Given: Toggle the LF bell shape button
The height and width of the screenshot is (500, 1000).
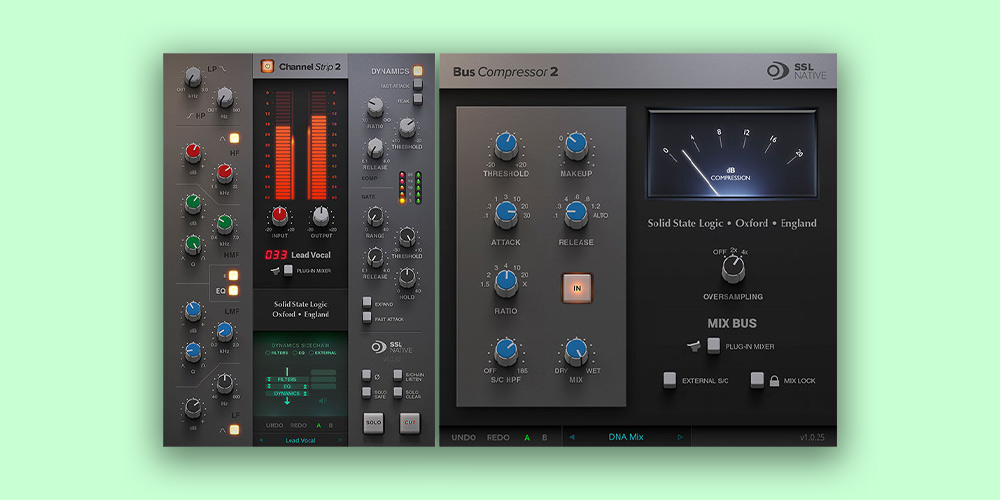Looking at the screenshot, I should click(234, 429).
